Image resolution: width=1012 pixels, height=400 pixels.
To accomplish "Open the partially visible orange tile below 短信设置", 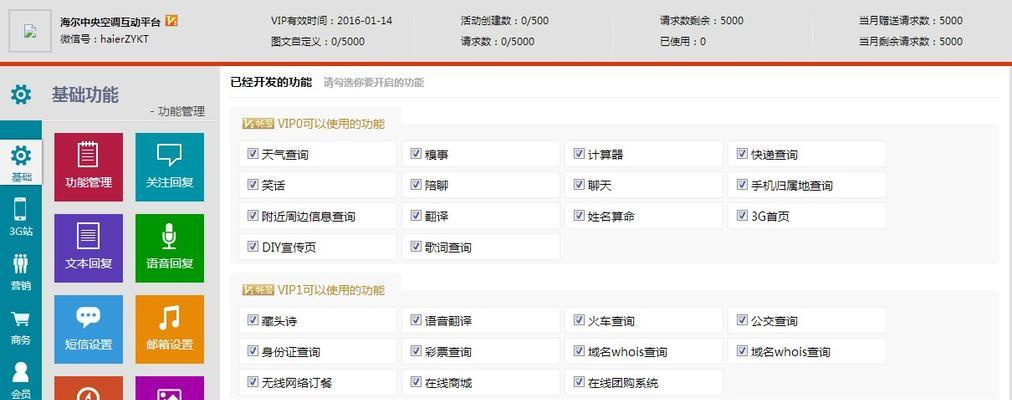I will [88, 388].
